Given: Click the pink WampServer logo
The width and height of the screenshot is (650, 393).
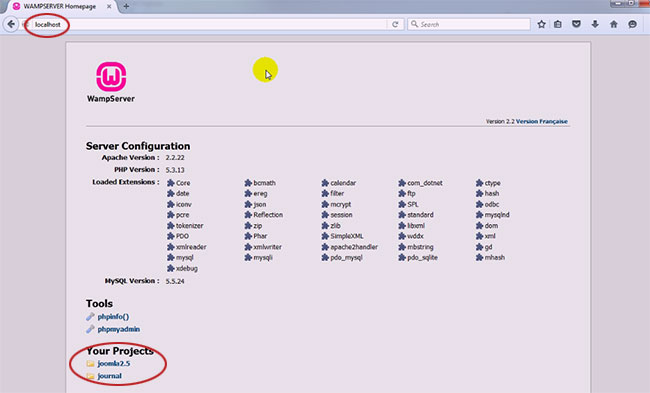Looking at the screenshot, I should click(x=111, y=77).
